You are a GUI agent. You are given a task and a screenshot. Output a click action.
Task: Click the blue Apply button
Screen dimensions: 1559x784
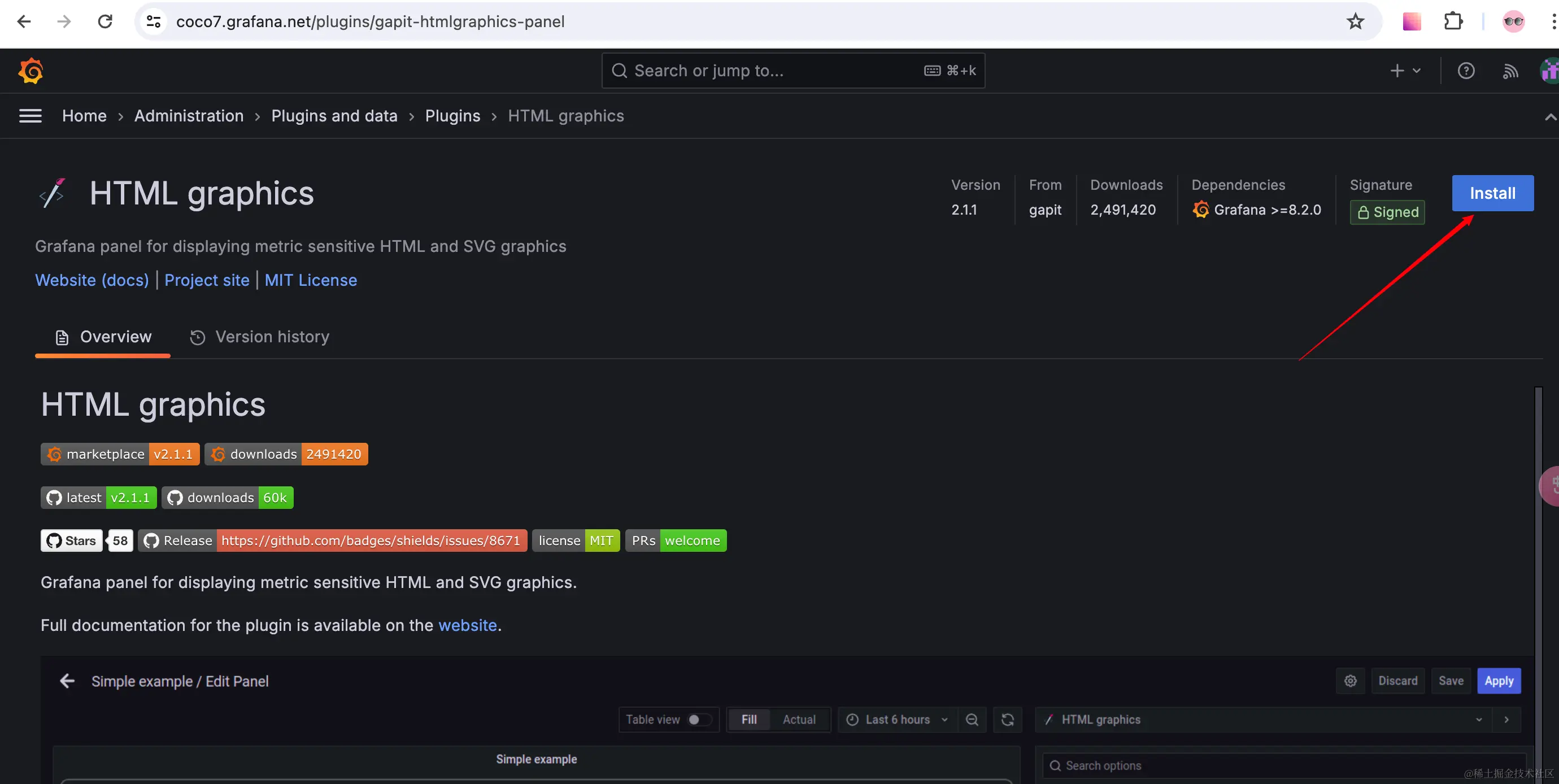tap(1499, 681)
